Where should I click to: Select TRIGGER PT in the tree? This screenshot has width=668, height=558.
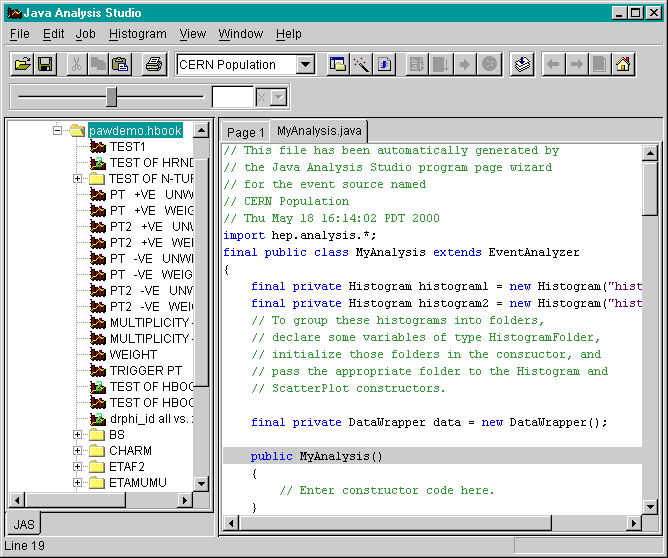tap(143, 371)
